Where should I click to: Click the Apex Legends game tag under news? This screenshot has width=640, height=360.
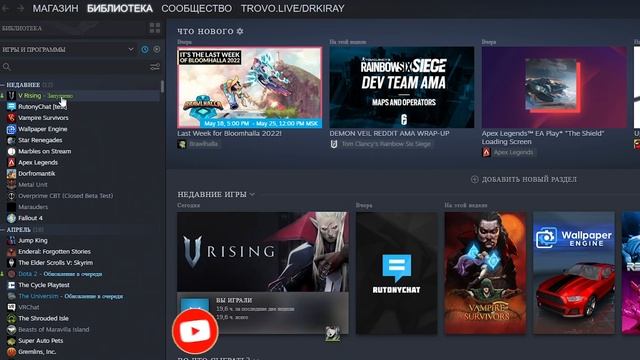pos(509,152)
